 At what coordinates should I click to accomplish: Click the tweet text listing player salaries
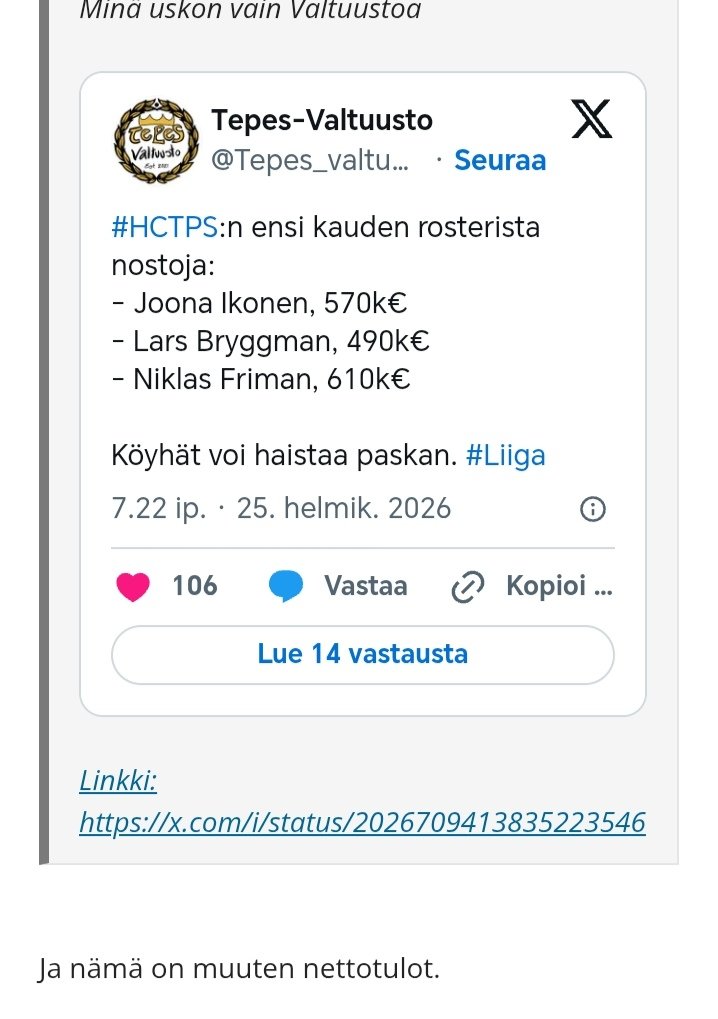click(270, 341)
